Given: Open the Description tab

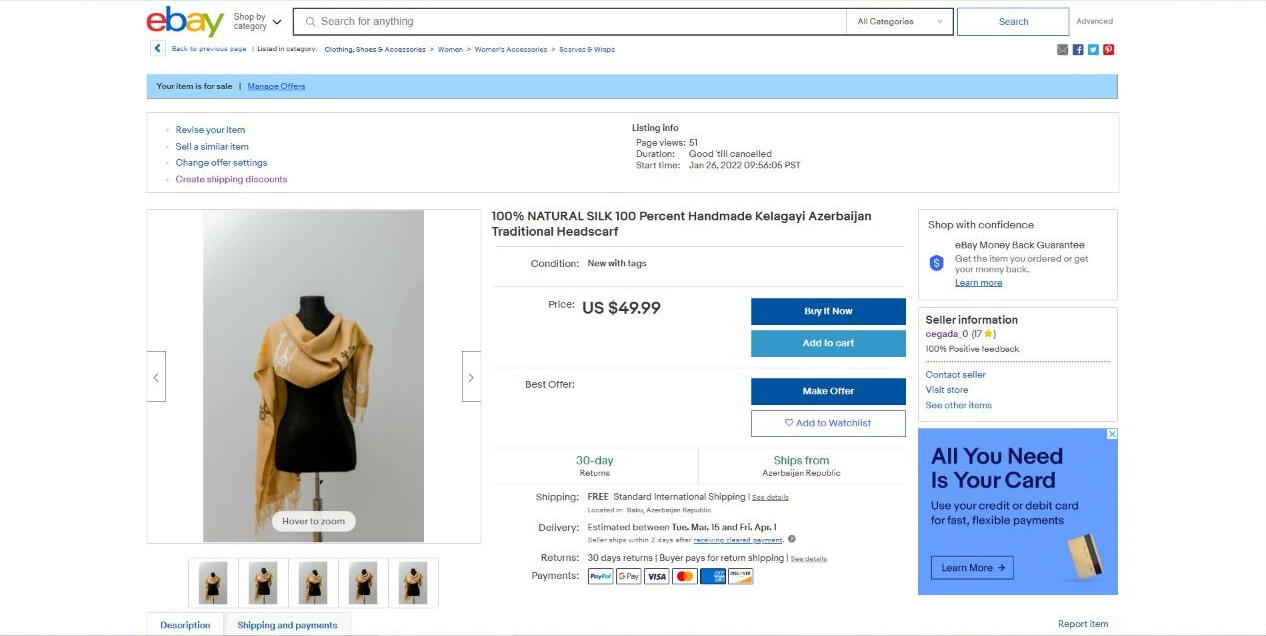Looking at the screenshot, I should pos(185,625).
